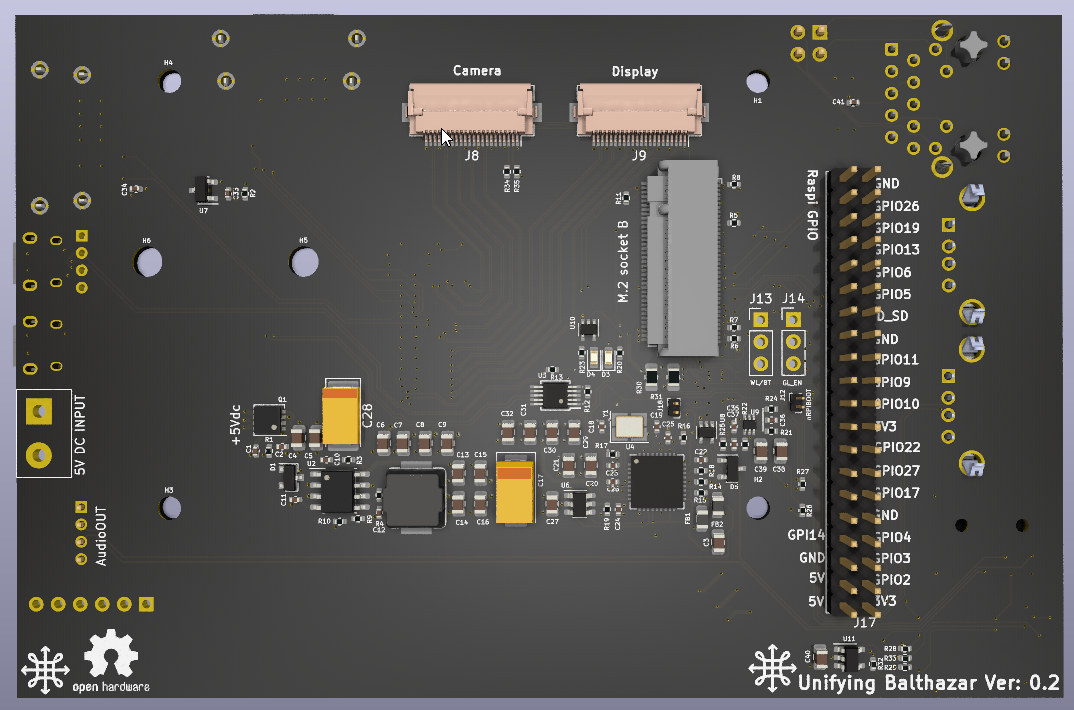The image size is (1074, 710).
Task: Click the 'GPIO10' pin label
Action: (x=897, y=404)
